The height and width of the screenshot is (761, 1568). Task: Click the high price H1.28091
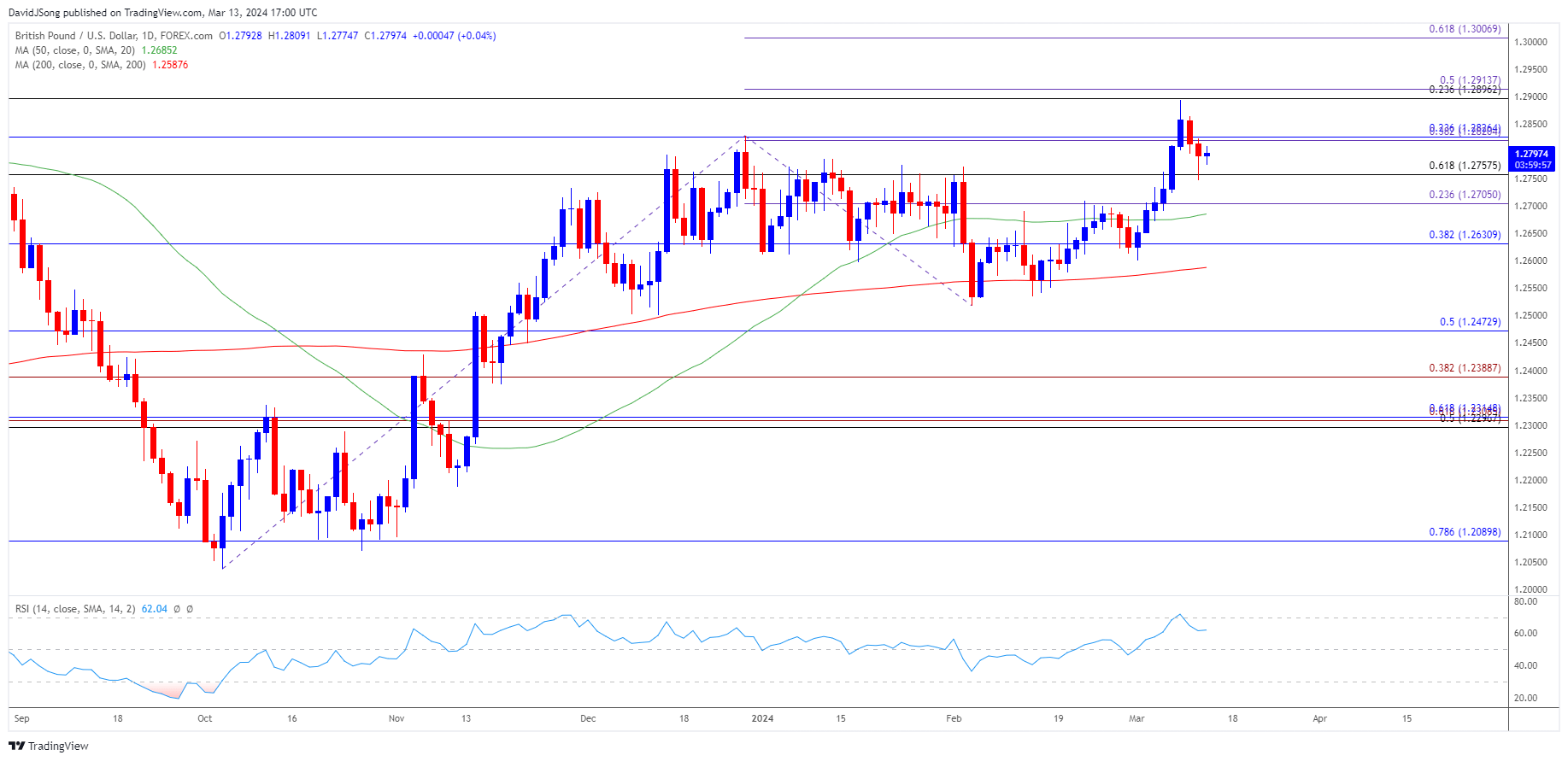pos(290,36)
